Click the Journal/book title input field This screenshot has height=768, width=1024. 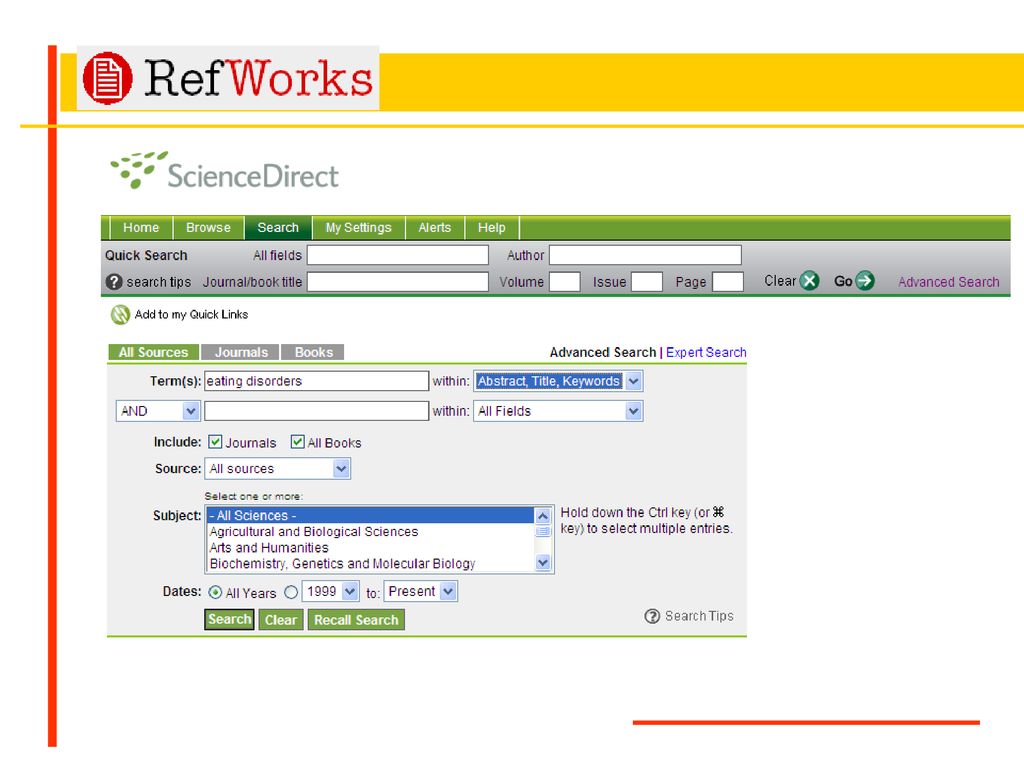(398, 281)
